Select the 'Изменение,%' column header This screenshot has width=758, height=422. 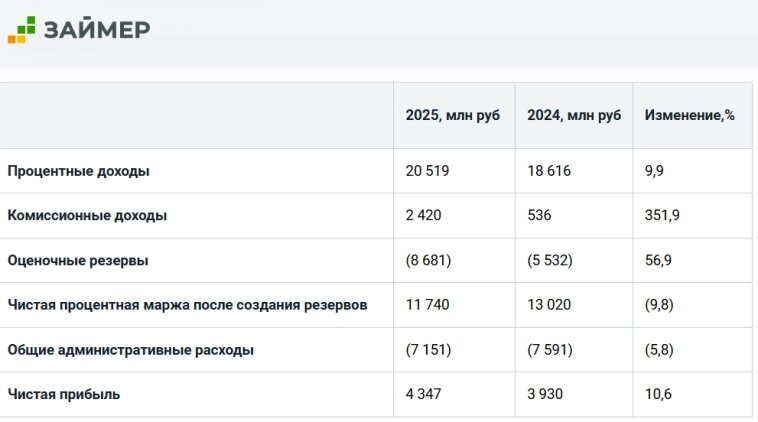pos(689,115)
